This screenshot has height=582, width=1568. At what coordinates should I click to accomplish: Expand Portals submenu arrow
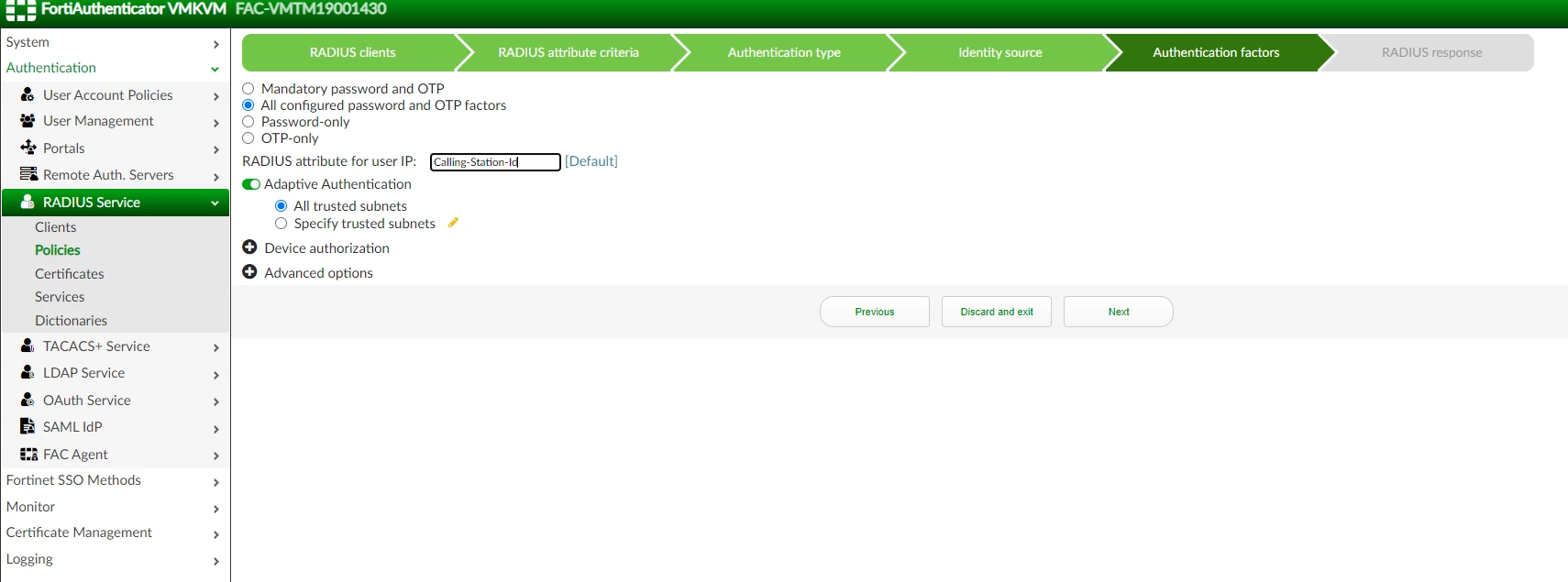pos(215,149)
